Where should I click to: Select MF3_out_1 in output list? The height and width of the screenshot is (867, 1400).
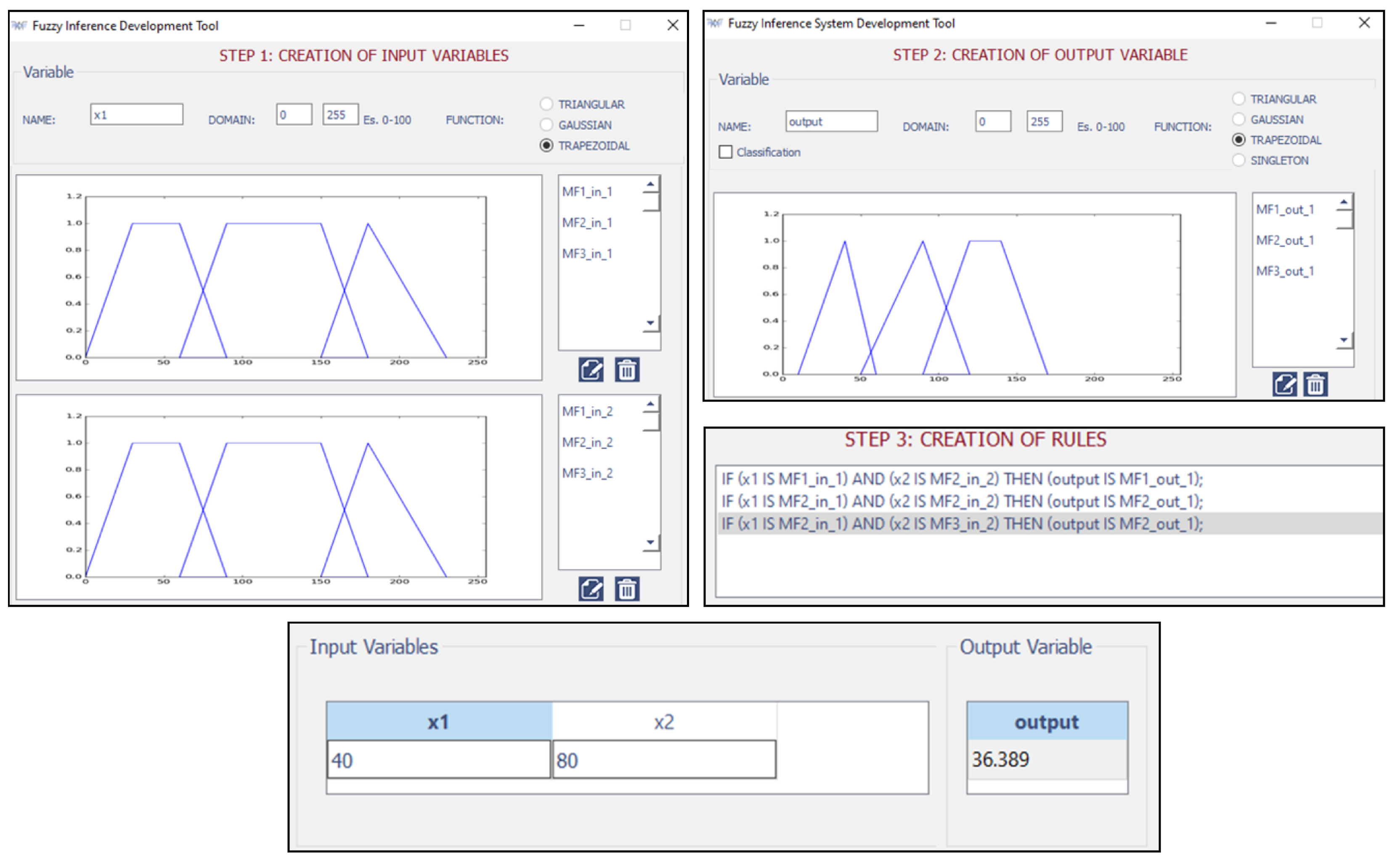click(1285, 271)
